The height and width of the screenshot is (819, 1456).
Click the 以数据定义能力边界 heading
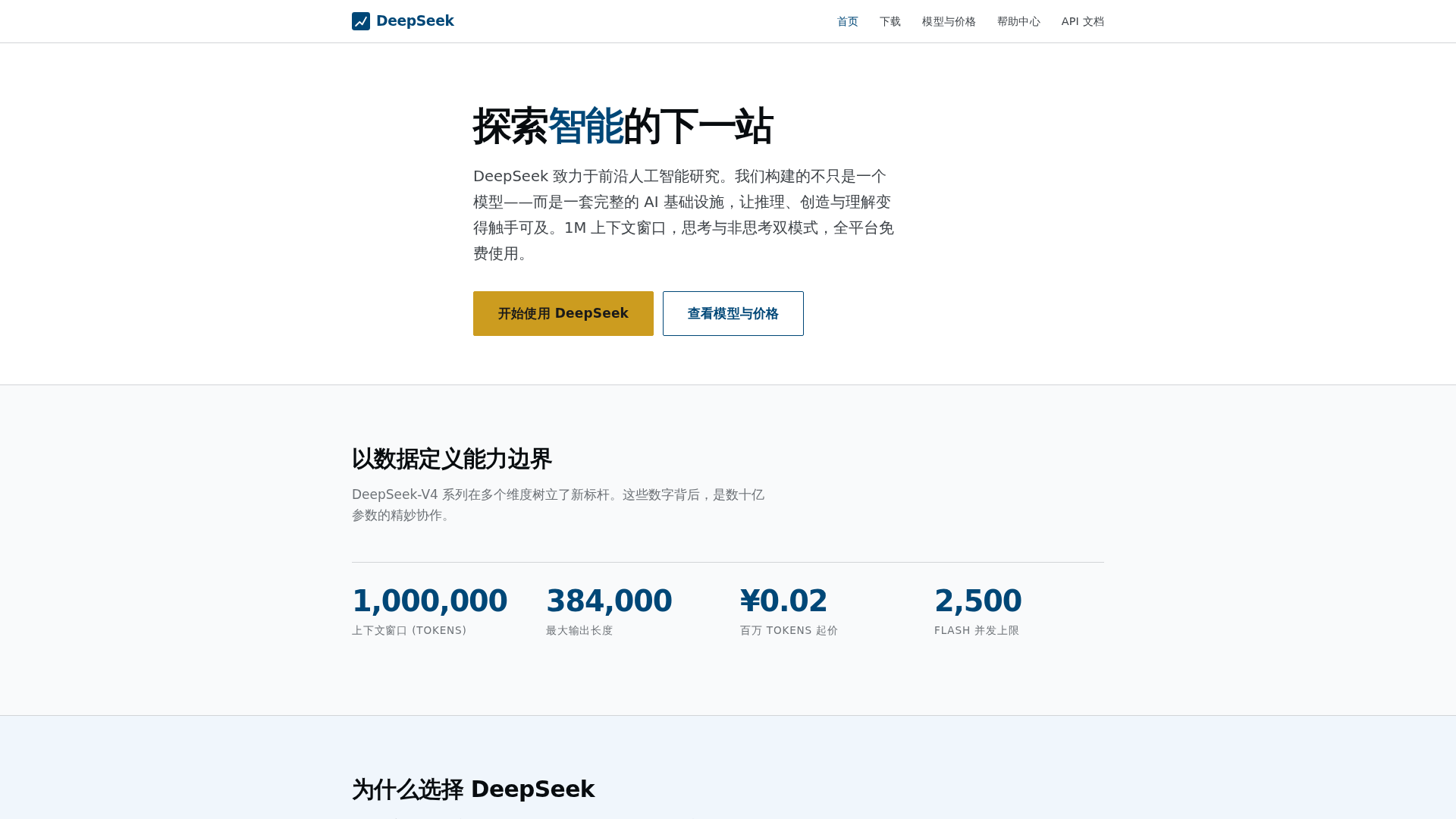(x=452, y=459)
